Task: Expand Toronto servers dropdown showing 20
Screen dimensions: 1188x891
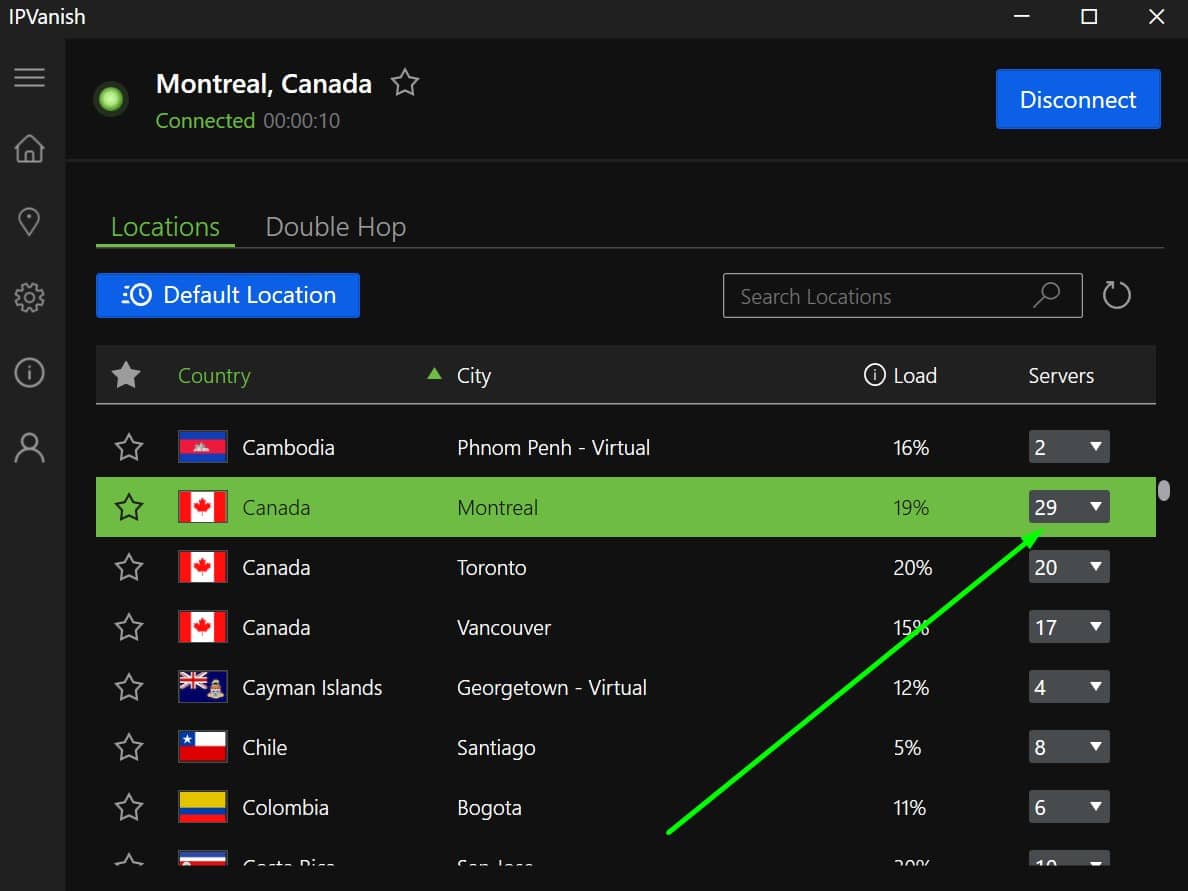Action: coord(1068,567)
